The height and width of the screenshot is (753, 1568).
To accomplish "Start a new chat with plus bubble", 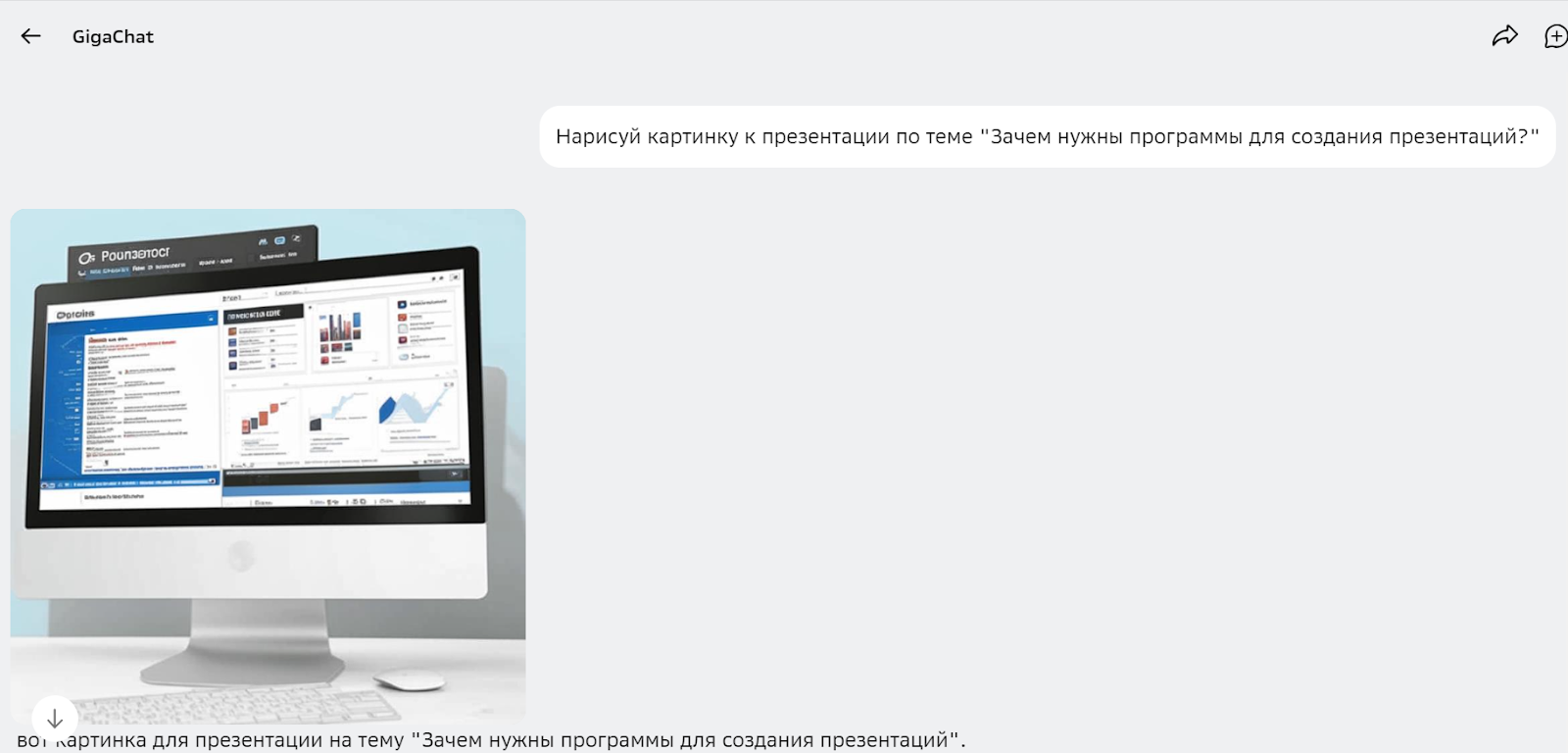I will point(1556,36).
